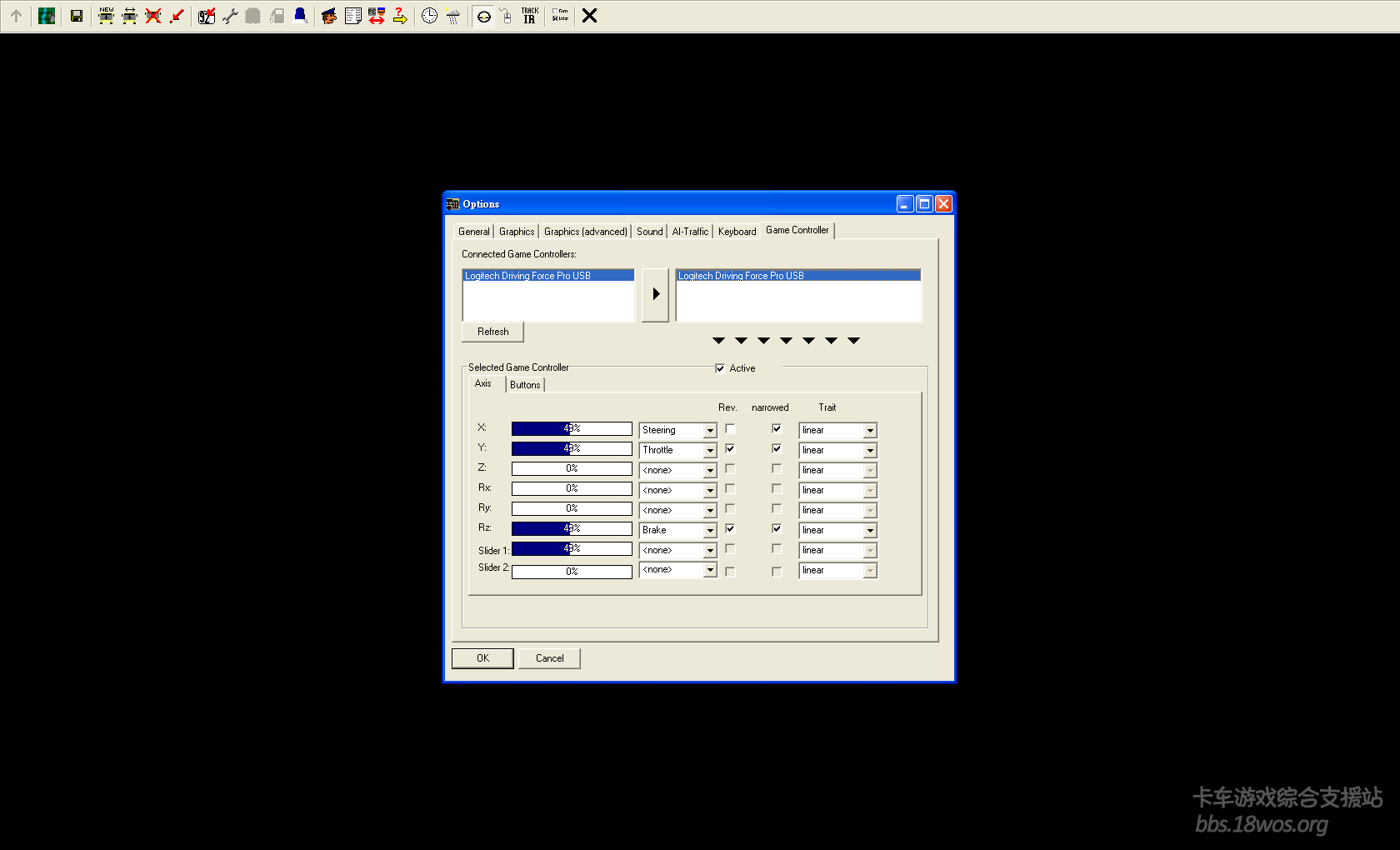The width and height of the screenshot is (1400, 850).
Task: Click the NEW bus icon
Action: (x=106, y=16)
